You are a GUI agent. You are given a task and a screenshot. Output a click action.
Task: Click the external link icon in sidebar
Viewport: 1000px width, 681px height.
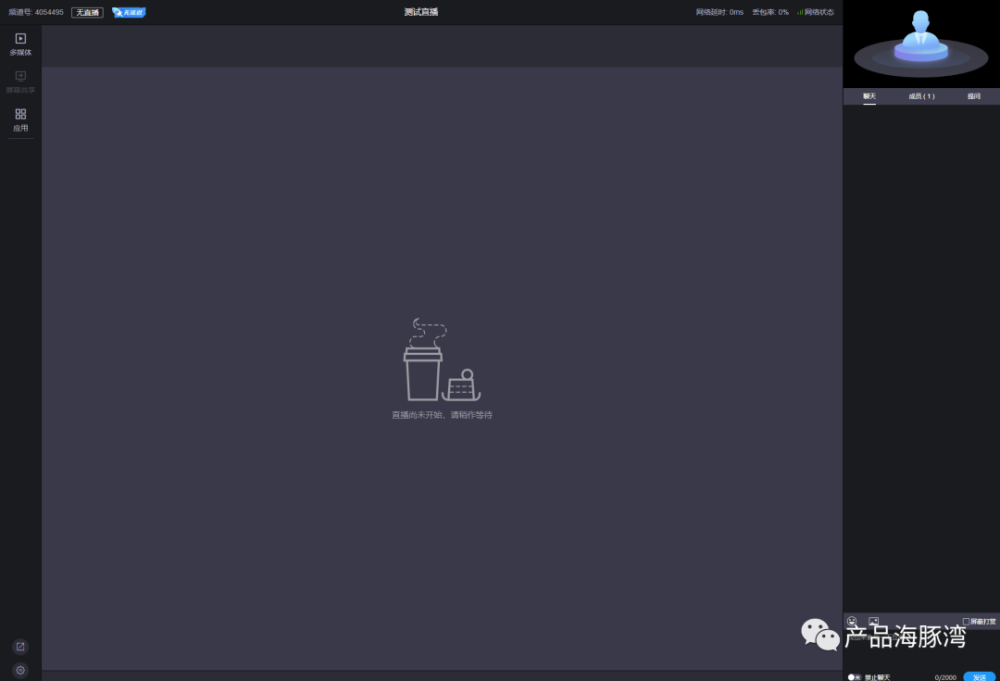[x=20, y=647]
